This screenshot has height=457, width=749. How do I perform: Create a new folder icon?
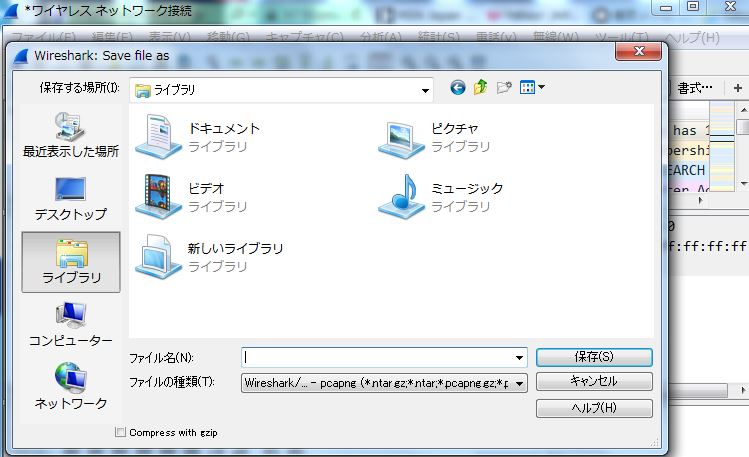tap(504, 87)
